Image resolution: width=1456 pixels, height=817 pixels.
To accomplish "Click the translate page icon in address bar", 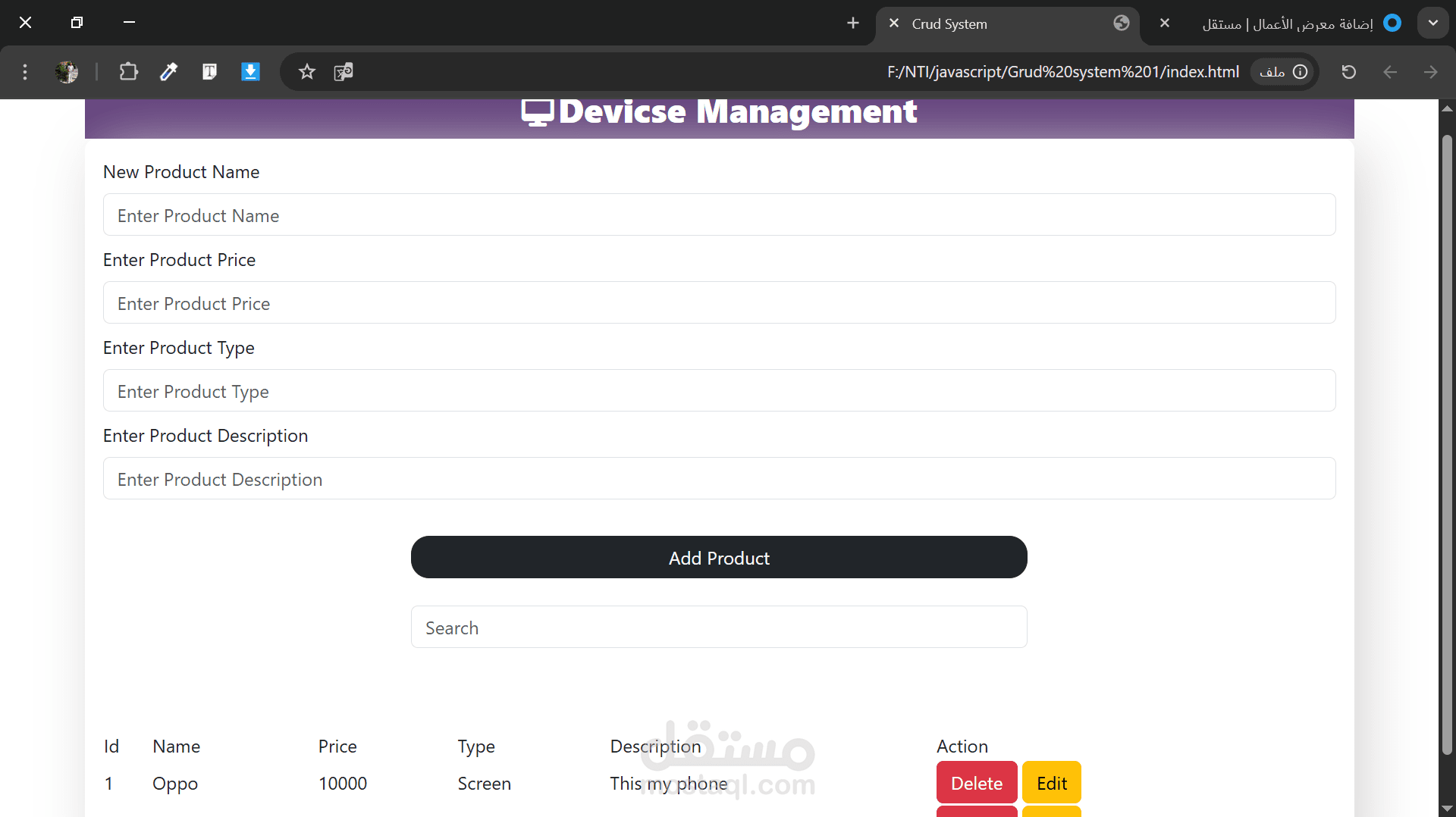I will (x=344, y=72).
